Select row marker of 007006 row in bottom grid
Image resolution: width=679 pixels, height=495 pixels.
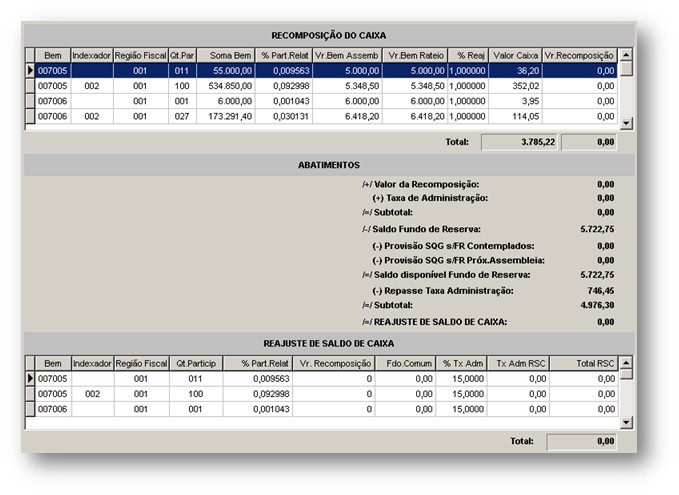click(x=30, y=409)
